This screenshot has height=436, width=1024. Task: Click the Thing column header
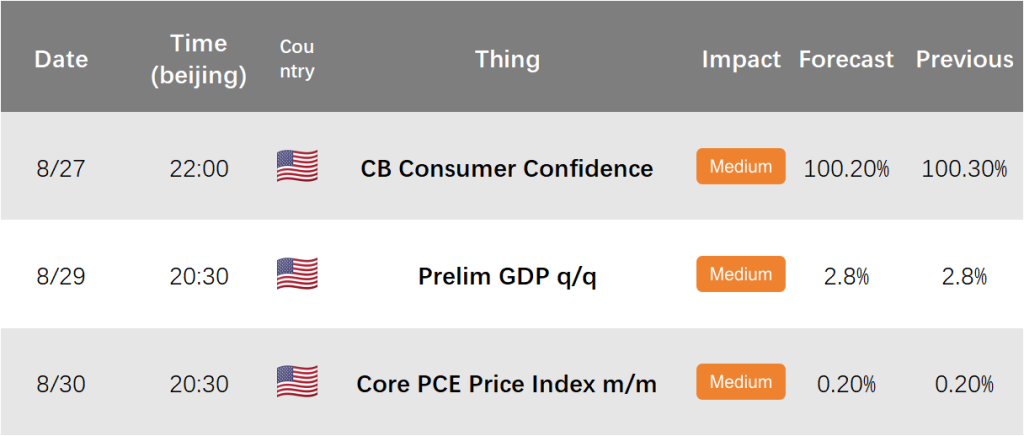coord(507,59)
